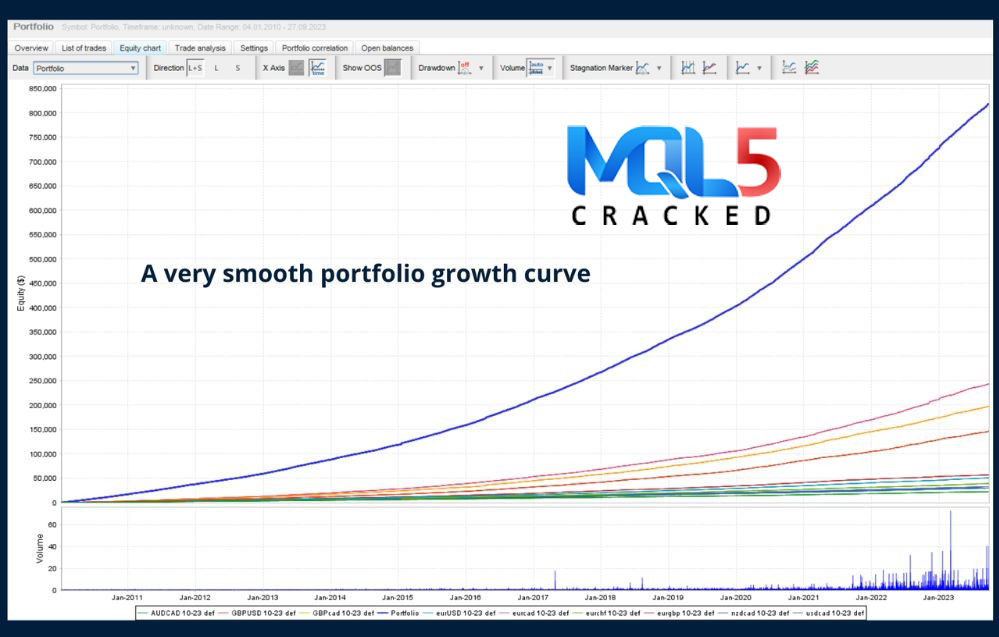The image size is (999, 637).
Task: Toggle the Show OOS button
Action: point(392,68)
